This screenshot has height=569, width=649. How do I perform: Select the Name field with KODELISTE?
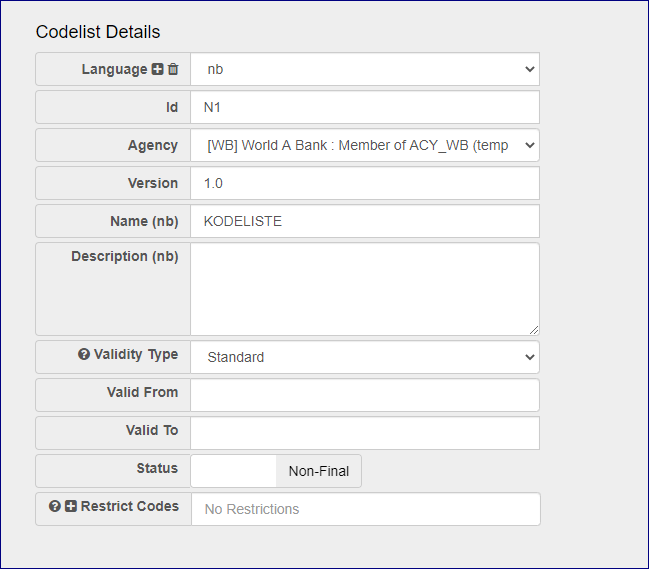365,221
